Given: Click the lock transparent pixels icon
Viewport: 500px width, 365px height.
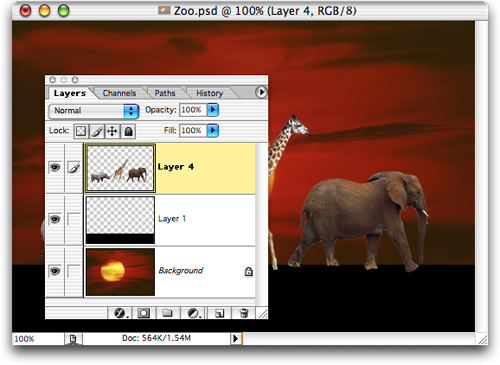Looking at the screenshot, I should (81, 131).
